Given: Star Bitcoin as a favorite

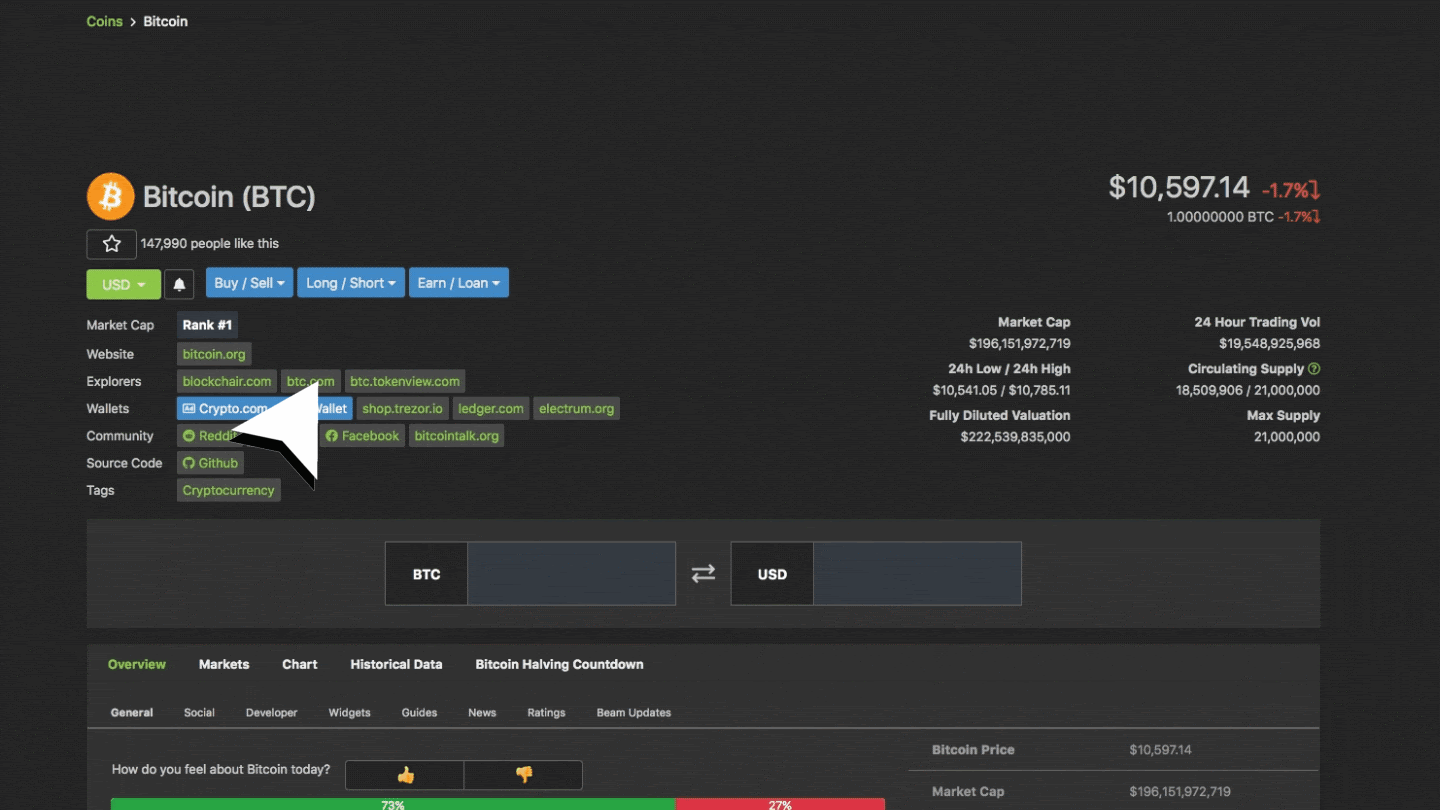Looking at the screenshot, I should (x=111, y=244).
